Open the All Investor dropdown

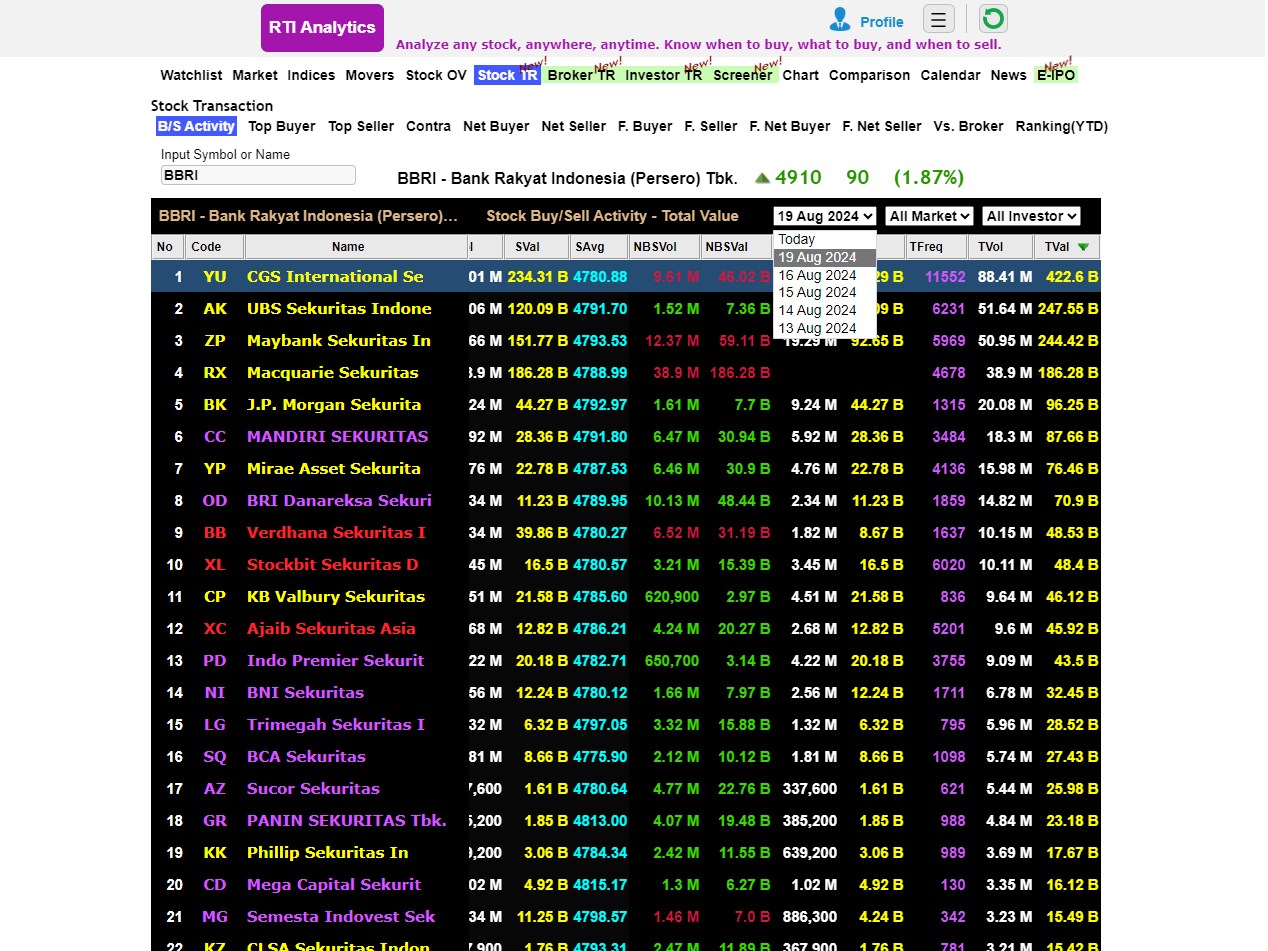point(1032,216)
